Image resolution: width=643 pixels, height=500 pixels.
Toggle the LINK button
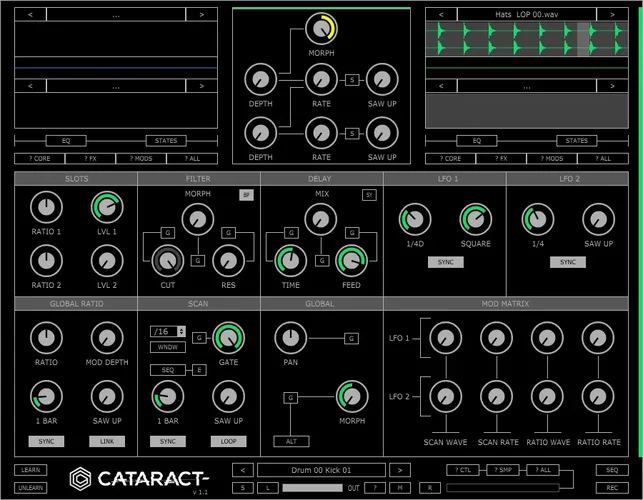click(x=107, y=441)
